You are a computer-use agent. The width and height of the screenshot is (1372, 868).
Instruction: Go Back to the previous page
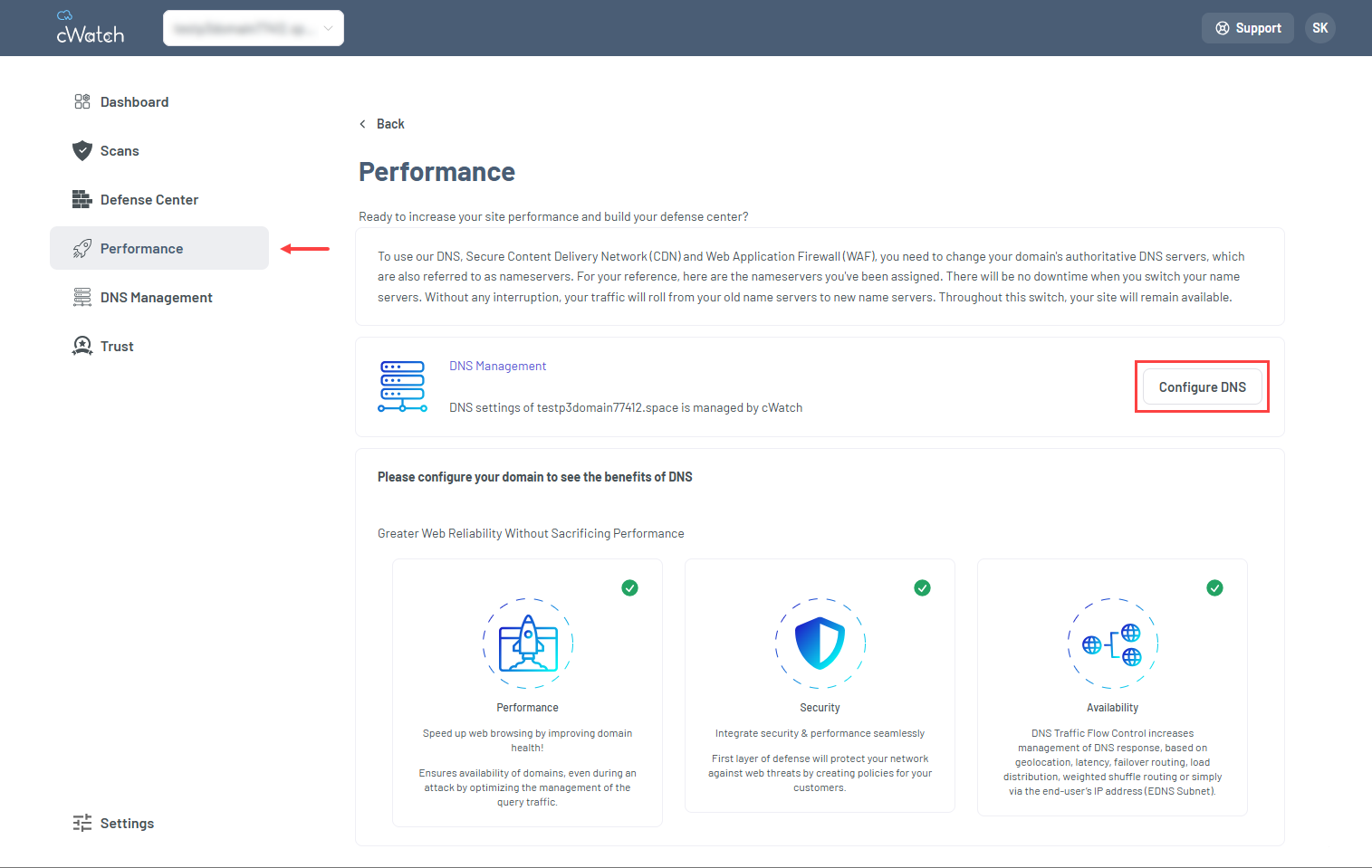click(381, 124)
